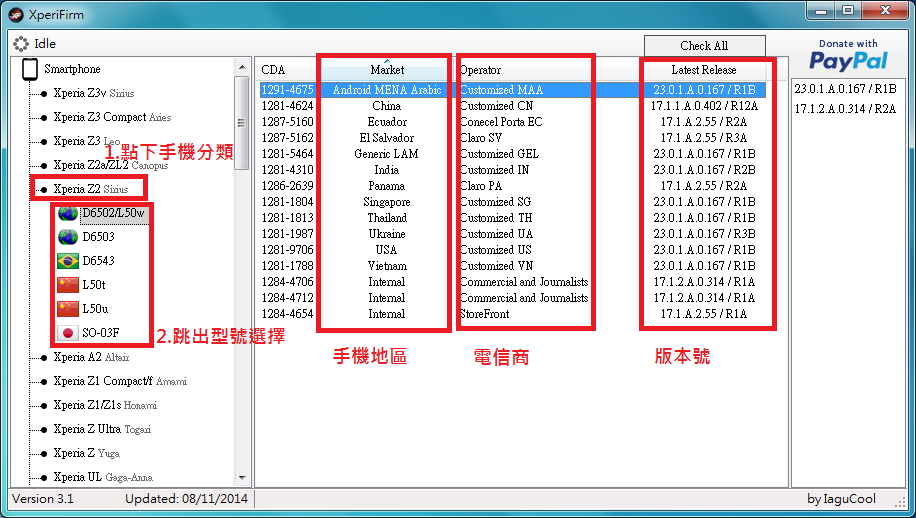Expand the Xperia A2 Altair node
The width and height of the screenshot is (916, 518).
tap(91, 357)
